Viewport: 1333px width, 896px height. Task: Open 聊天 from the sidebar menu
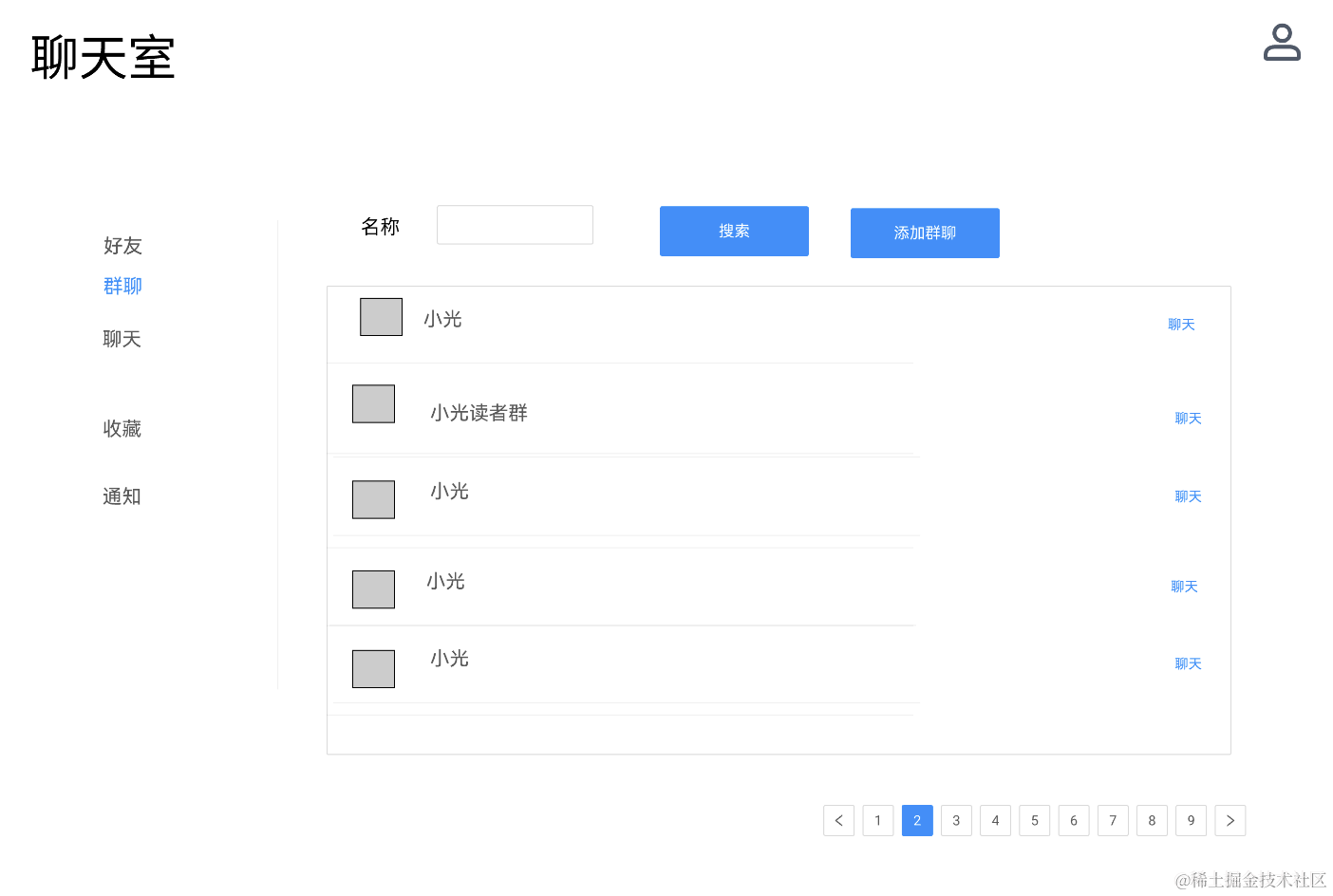coord(122,339)
